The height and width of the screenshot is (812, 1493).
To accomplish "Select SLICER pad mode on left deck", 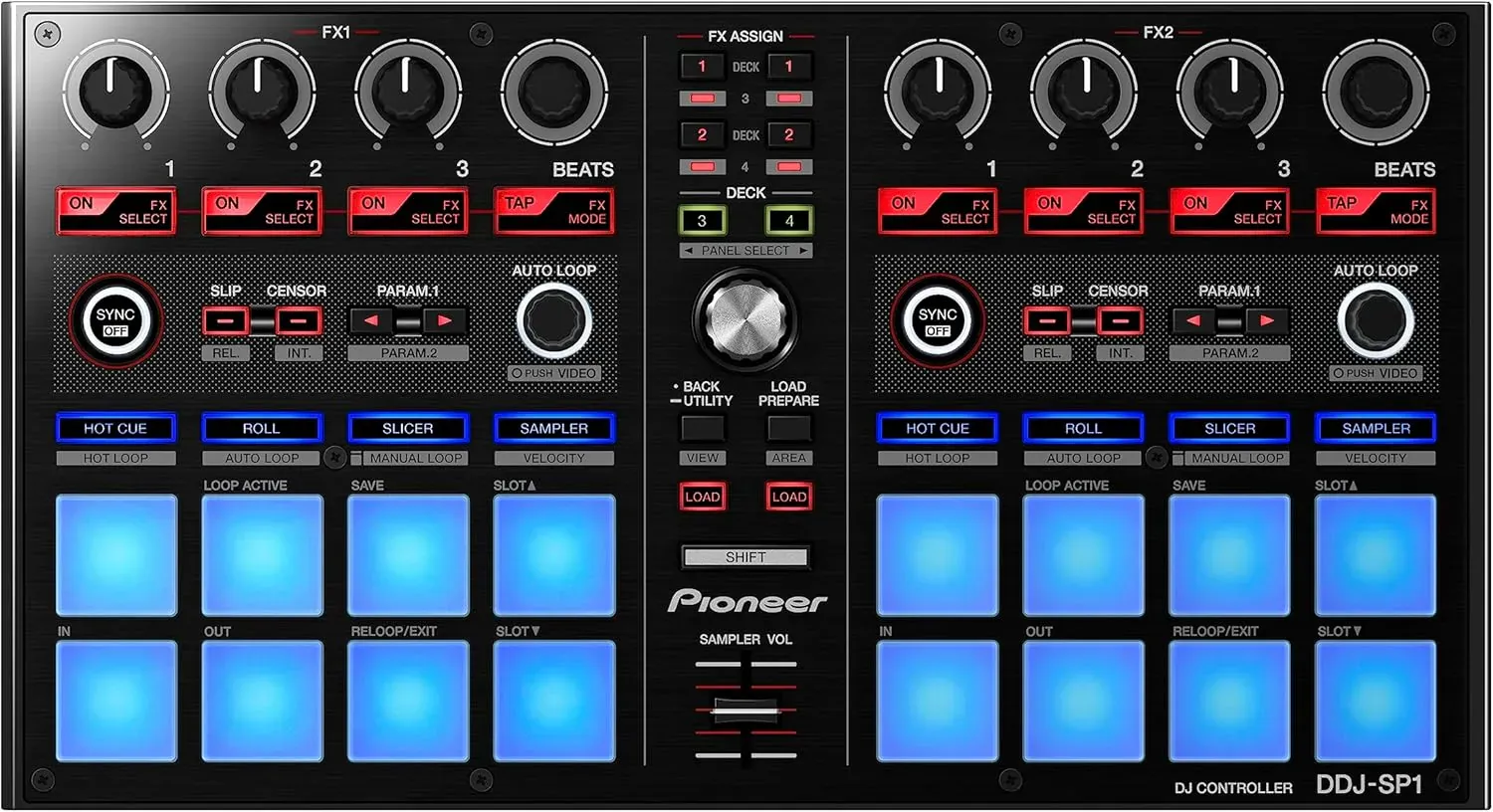I will 408,428.
